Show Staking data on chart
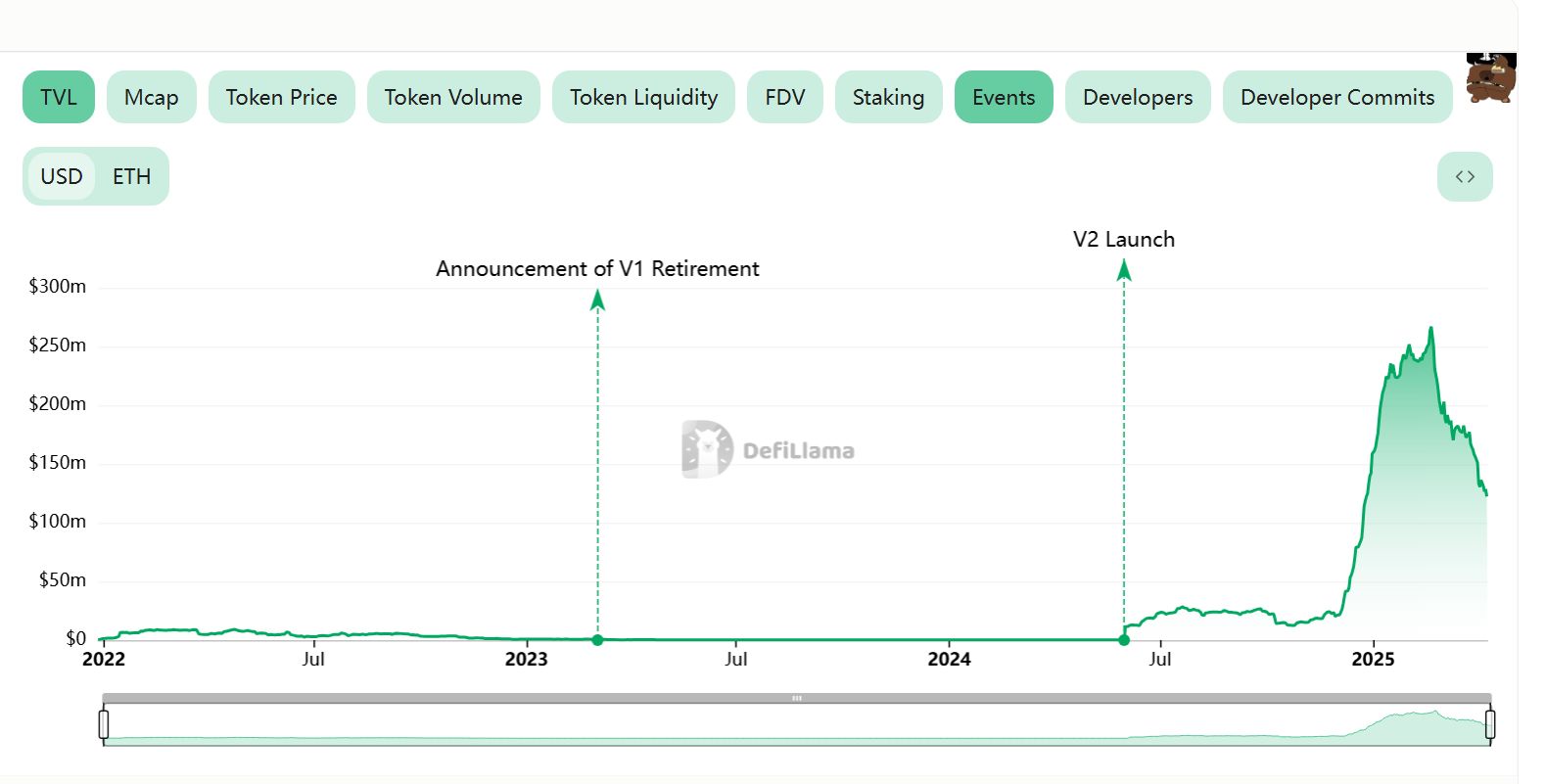The image size is (1546, 784). coord(888,97)
